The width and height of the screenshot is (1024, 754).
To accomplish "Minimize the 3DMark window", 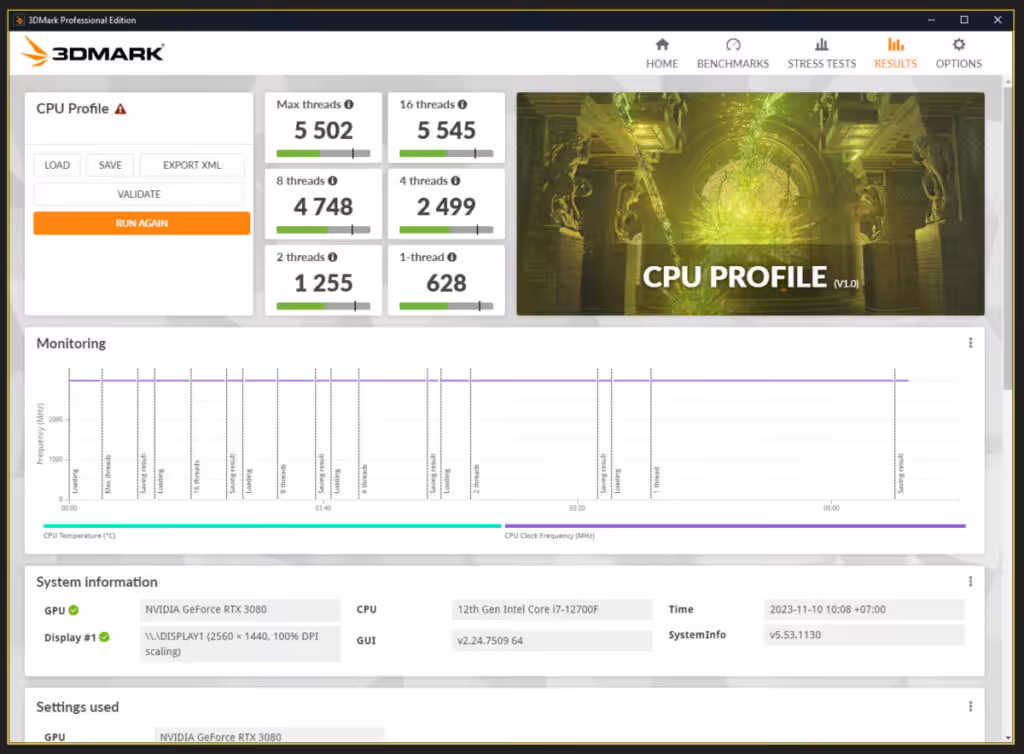I will click(931, 20).
